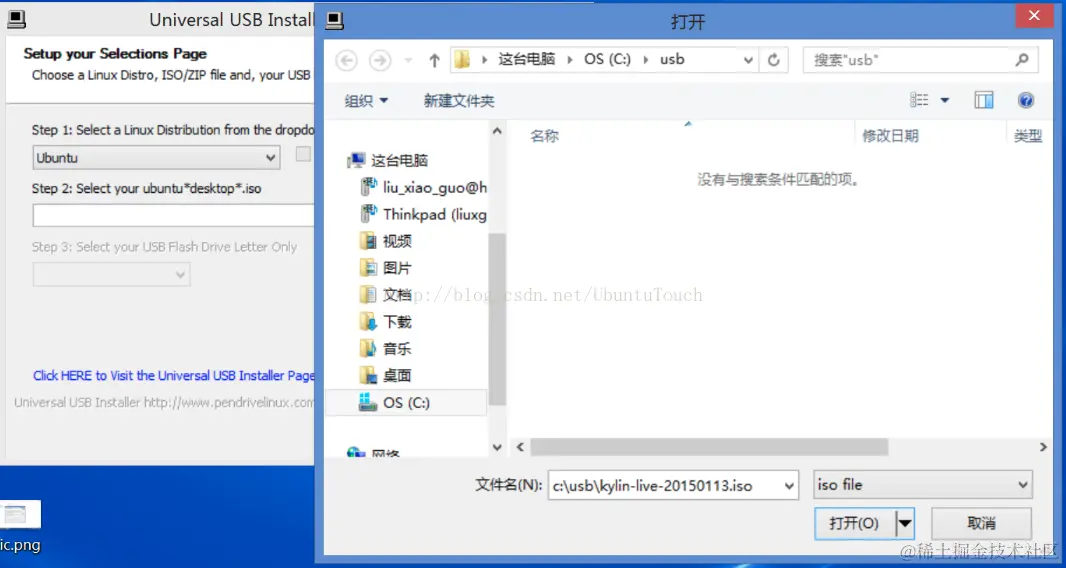Viewport: 1066px width, 568px height.
Task: Click the 下载 folder icon
Action: [368, 321]
